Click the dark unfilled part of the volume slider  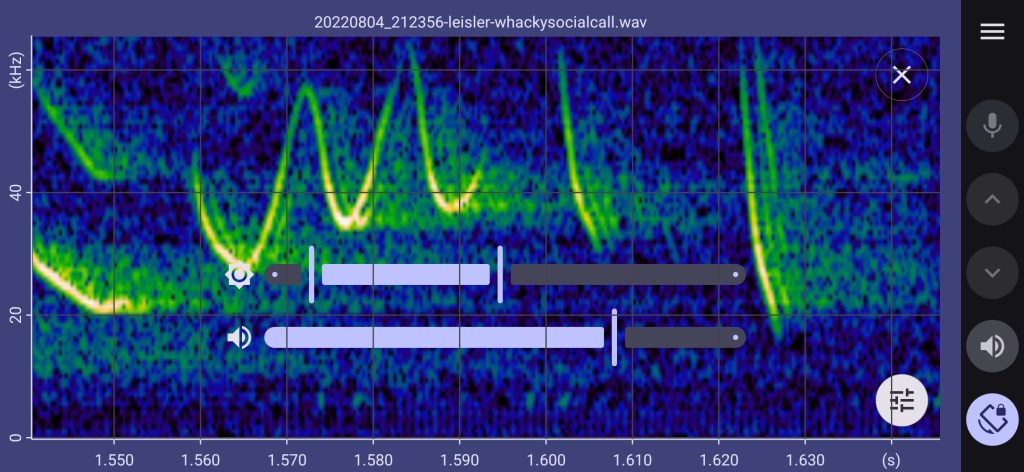coord(684,337)
